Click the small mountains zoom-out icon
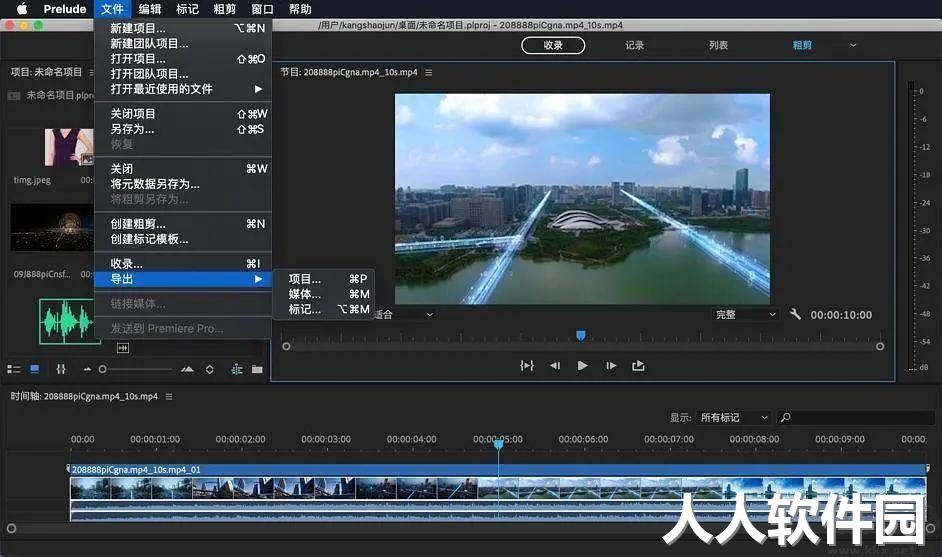 88,369
